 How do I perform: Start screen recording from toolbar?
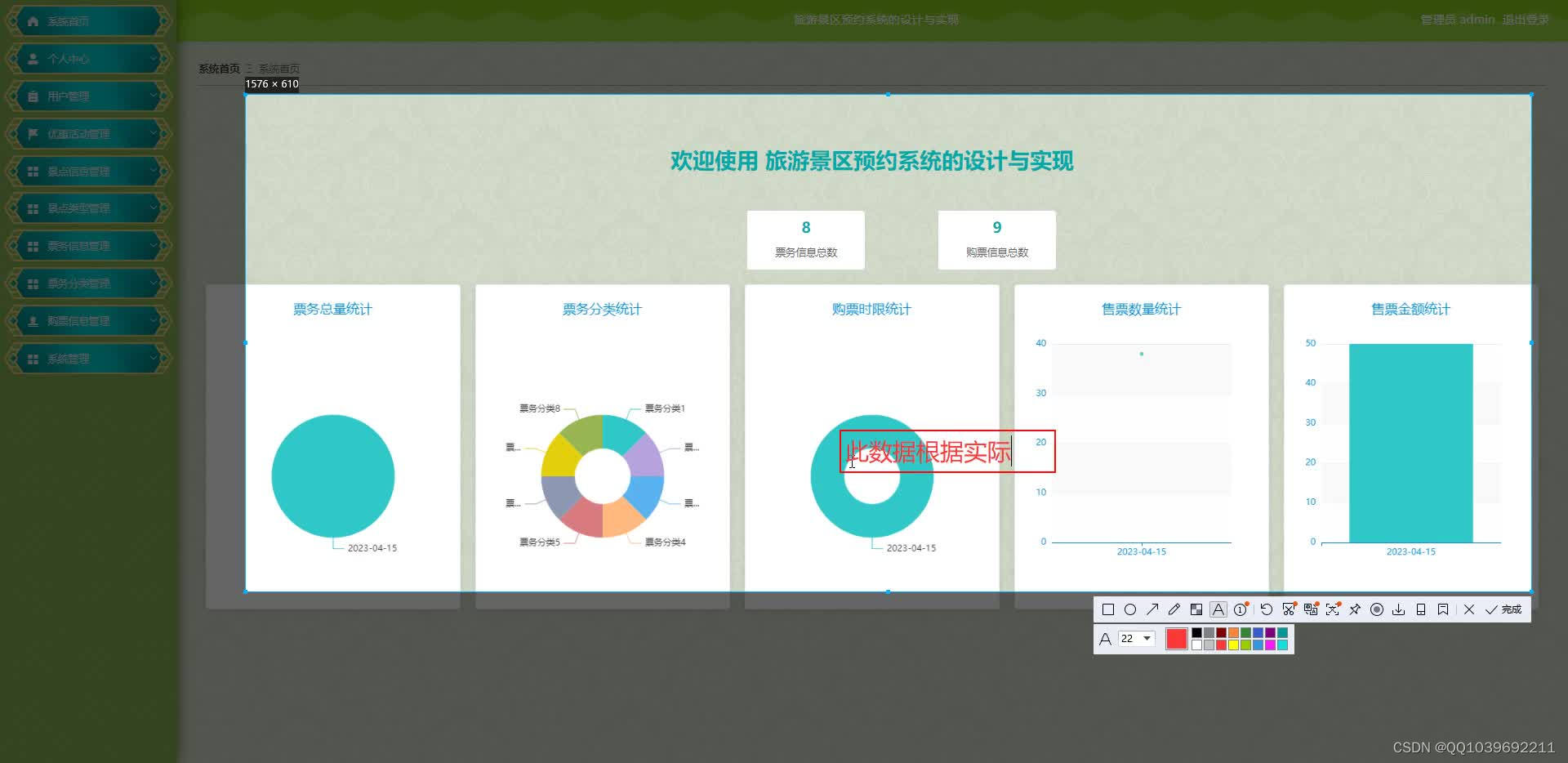[1377, 609]
